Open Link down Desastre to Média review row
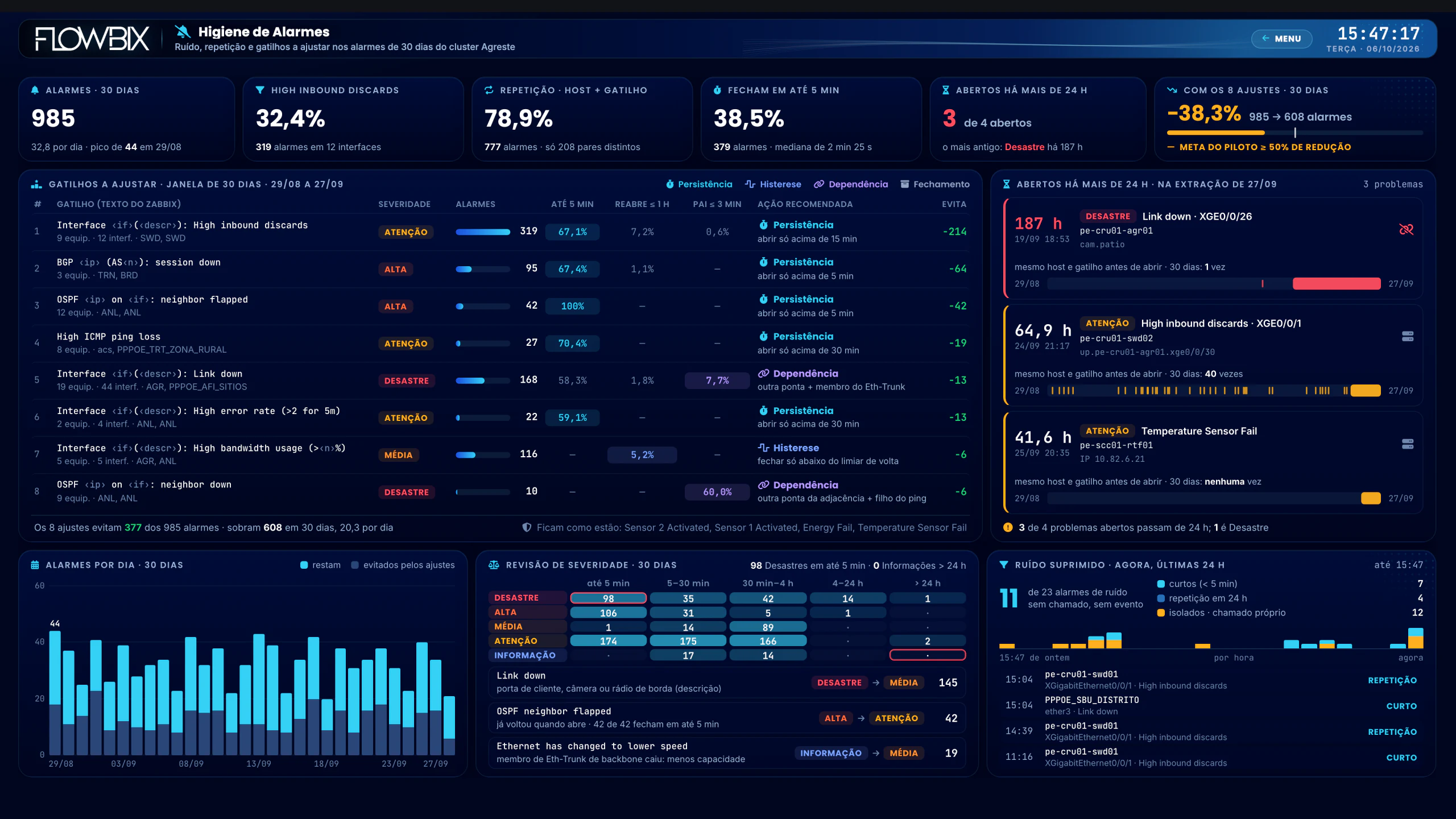This screenshot has width=1456, height=819. [727, 682]
